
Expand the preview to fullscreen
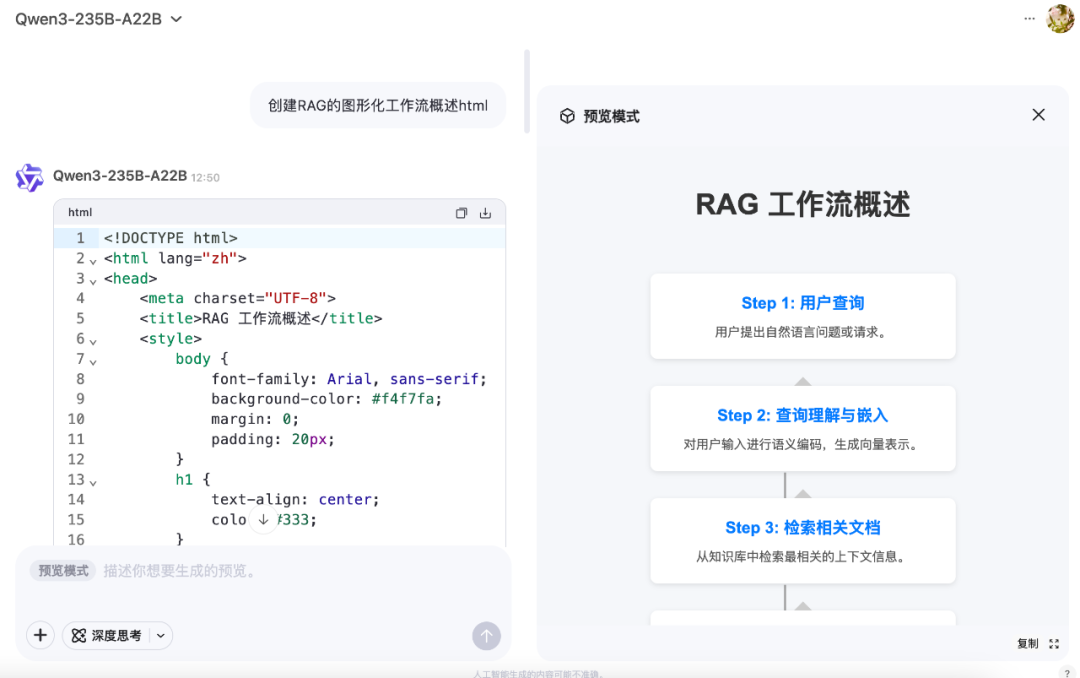pos(1054,644)
